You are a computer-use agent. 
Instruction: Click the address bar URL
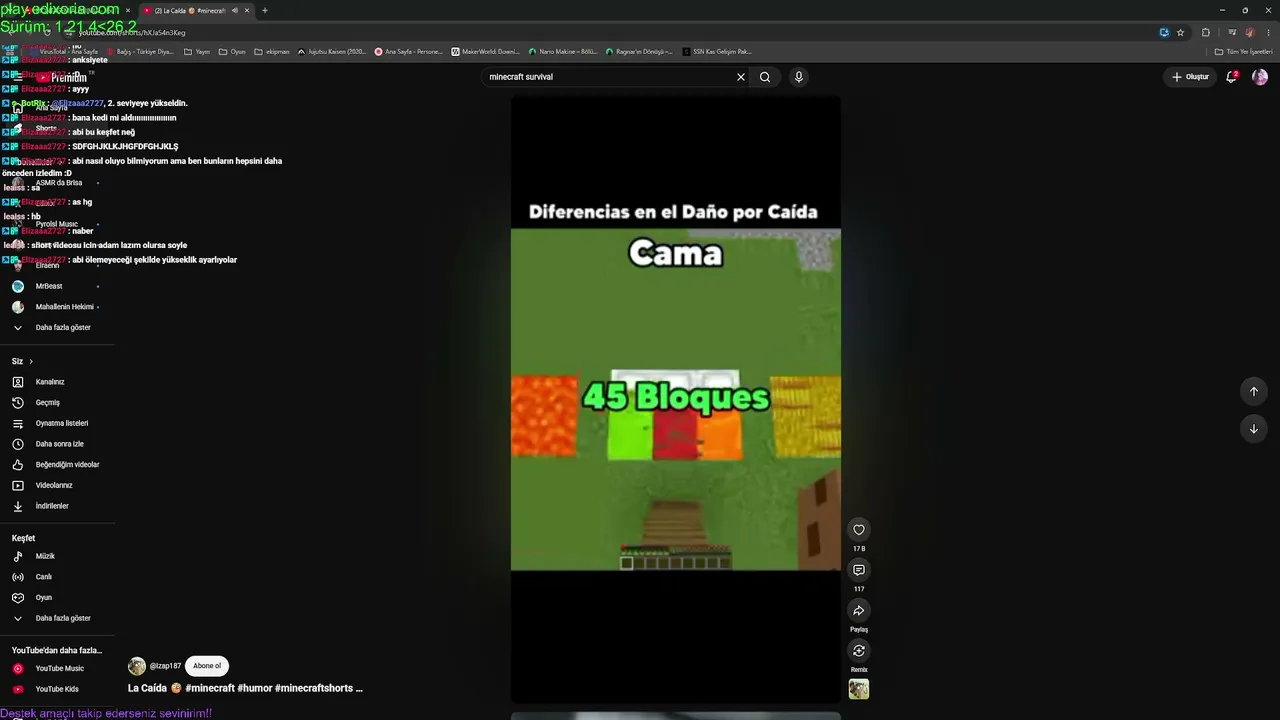click(132, 33)
